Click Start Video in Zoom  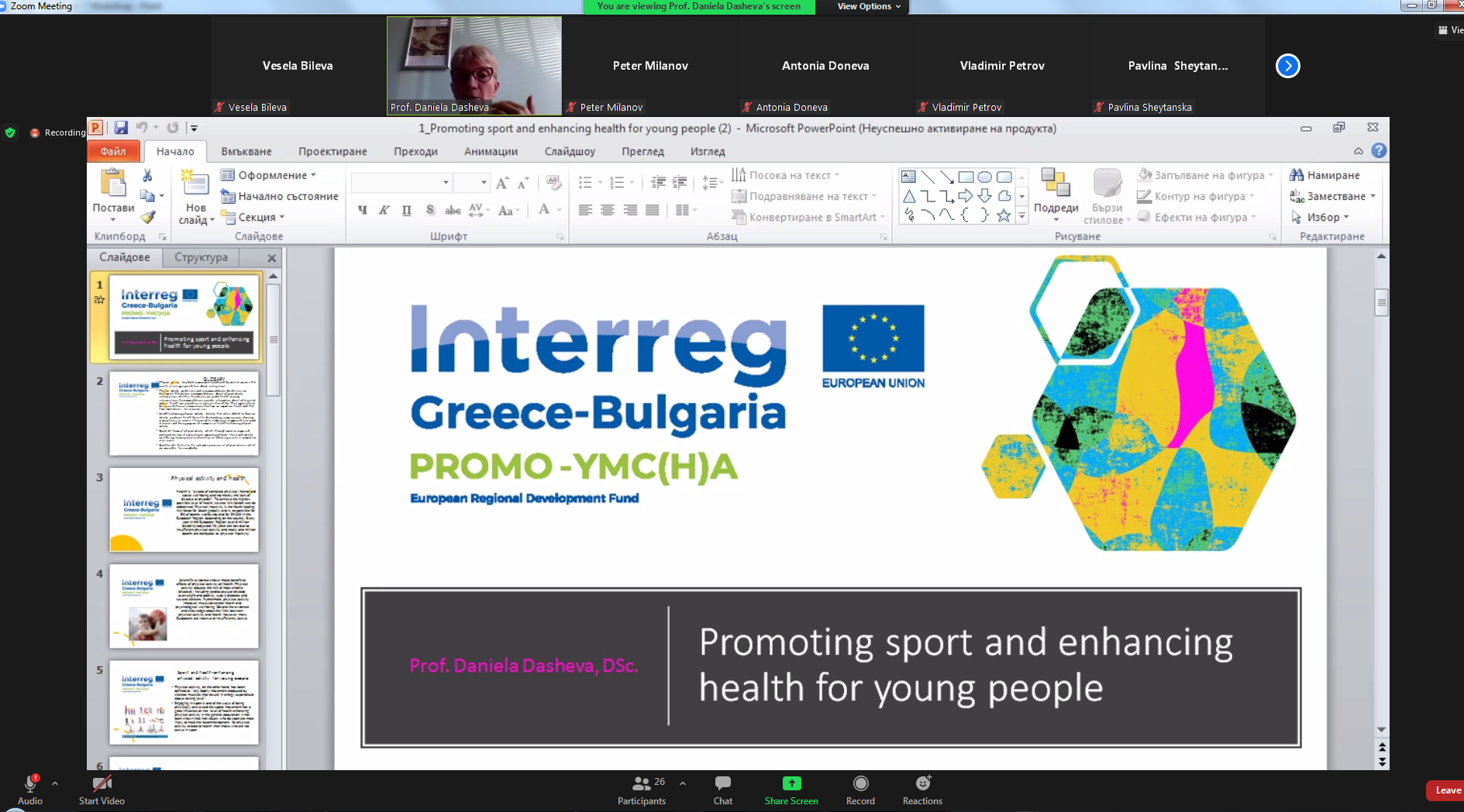click(102, 790)
